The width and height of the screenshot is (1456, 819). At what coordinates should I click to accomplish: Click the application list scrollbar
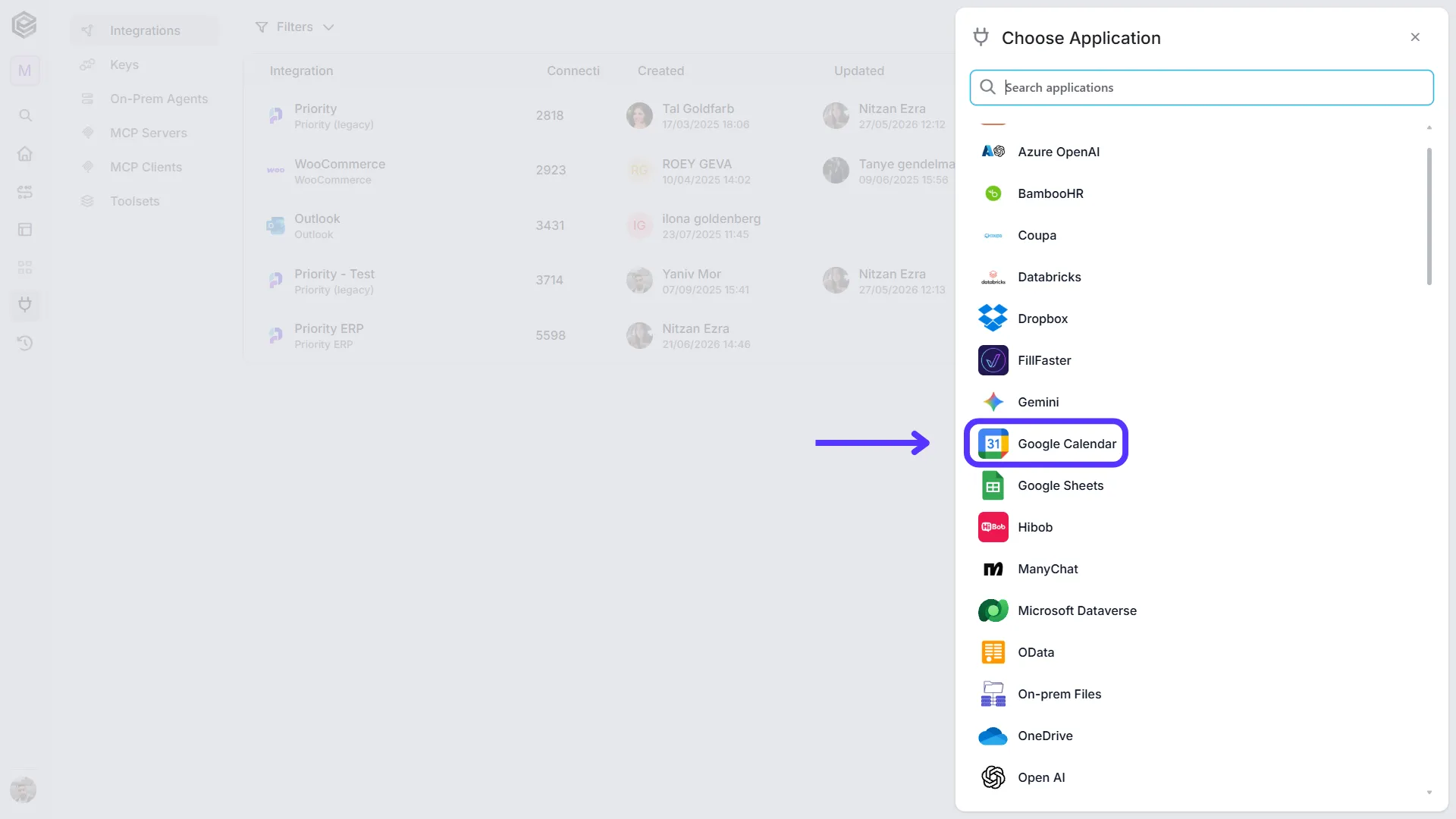1429,216
